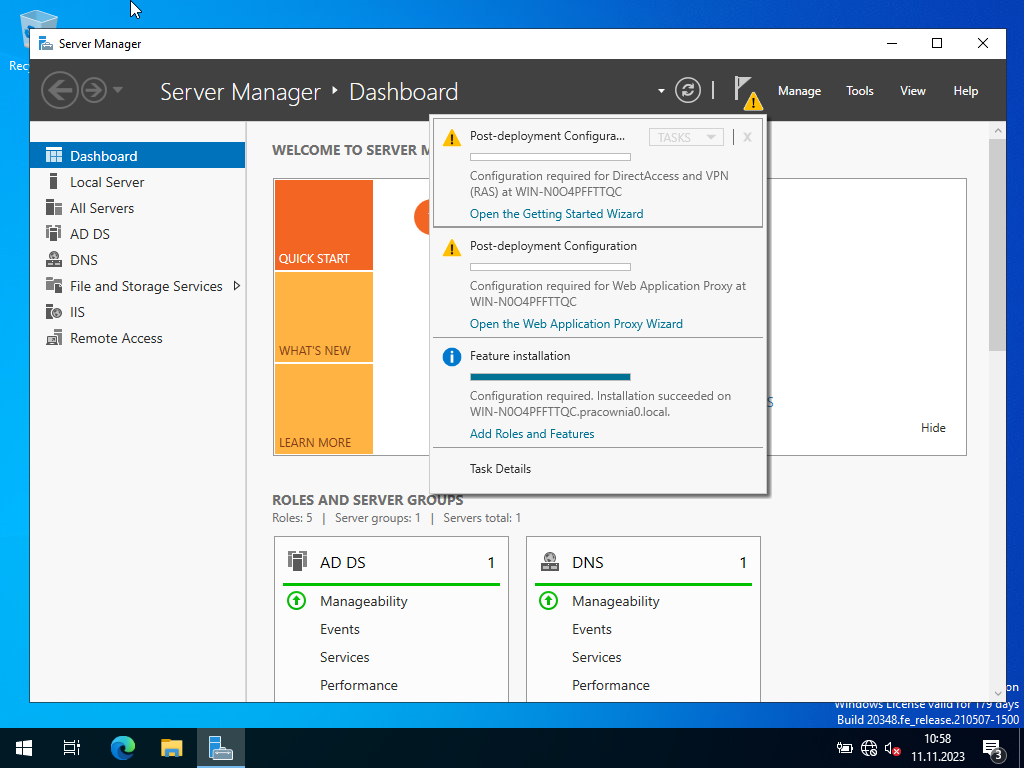
Task: Open DNS Services
Action: click(596, 657)
